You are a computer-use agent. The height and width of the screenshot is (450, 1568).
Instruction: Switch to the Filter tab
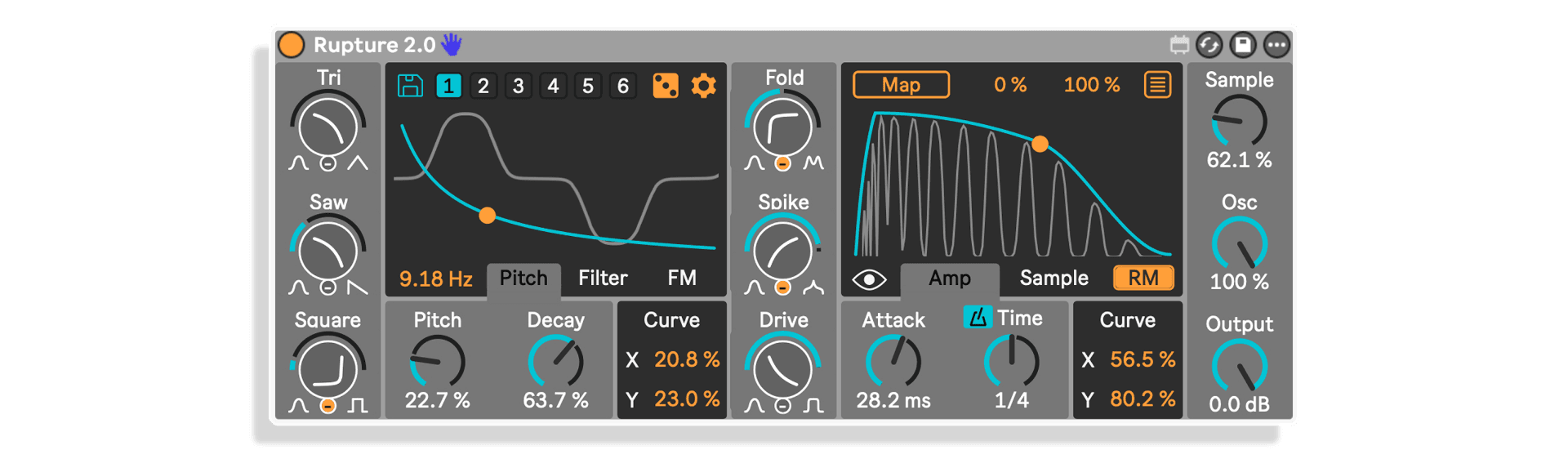[x=603, y=278]
